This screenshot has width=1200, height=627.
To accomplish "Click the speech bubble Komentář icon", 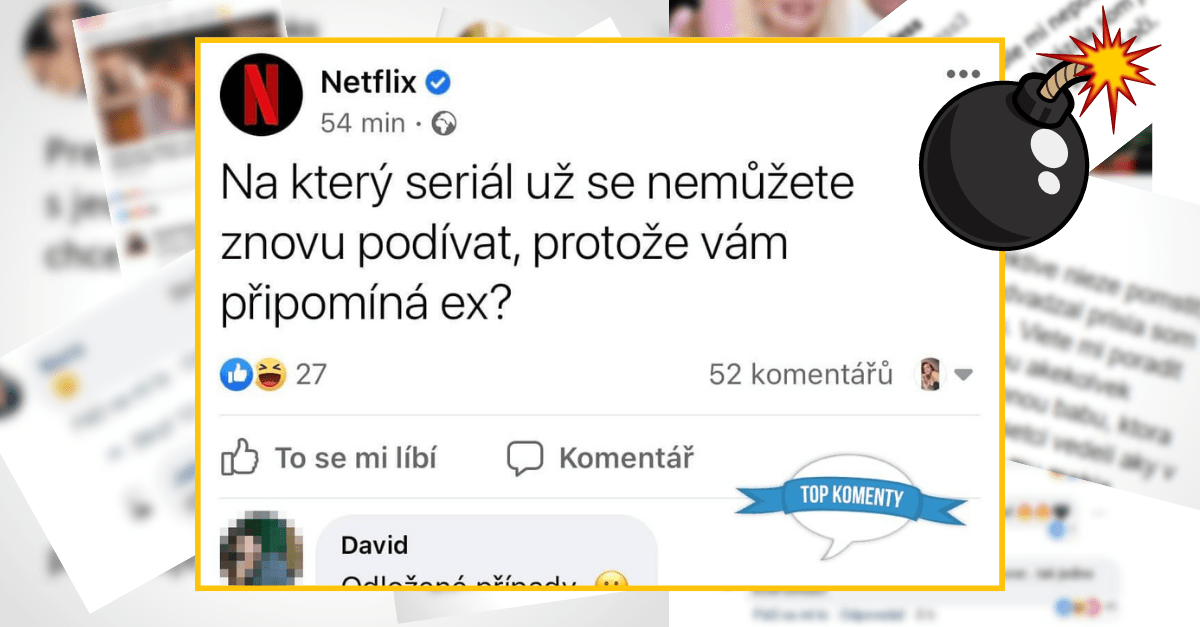I will pos(525,459).
